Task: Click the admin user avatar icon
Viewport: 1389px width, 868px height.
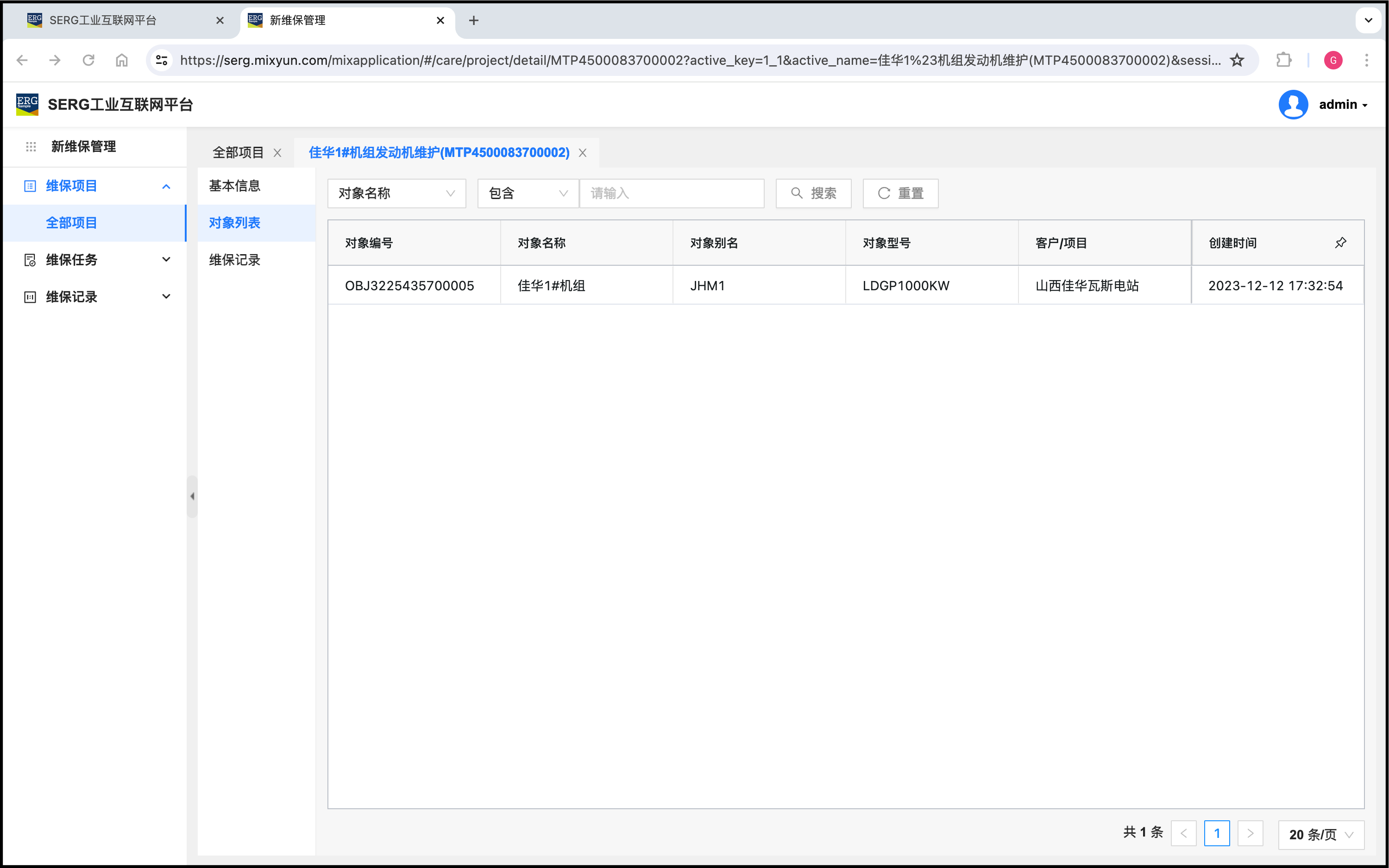Action: pos(1293,105)
